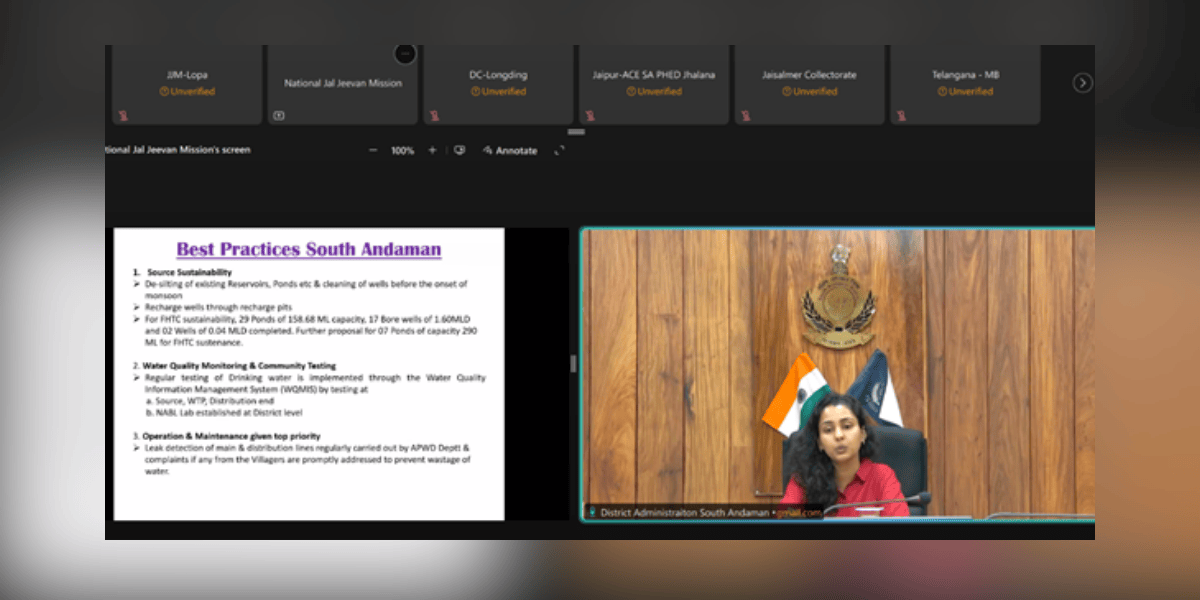The height and width of the screenshot is (600, 1200).
Task: Open more options on National Jal Jeevan tile
Action: 405,54
